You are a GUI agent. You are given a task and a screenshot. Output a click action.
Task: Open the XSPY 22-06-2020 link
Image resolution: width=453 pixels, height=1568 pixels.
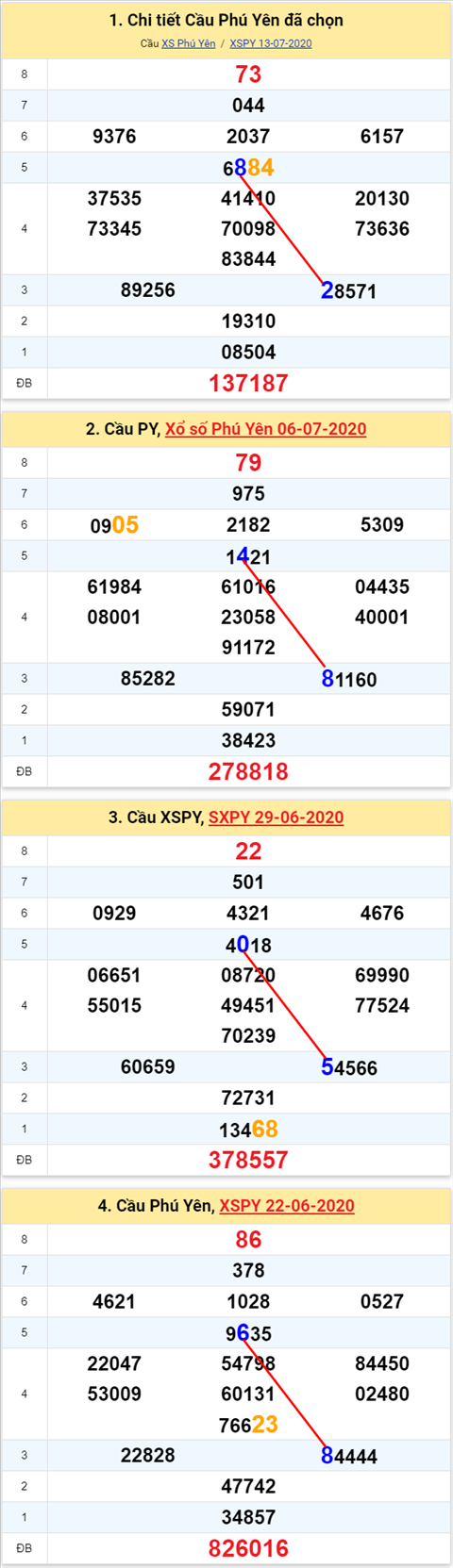click(287, 1206)
